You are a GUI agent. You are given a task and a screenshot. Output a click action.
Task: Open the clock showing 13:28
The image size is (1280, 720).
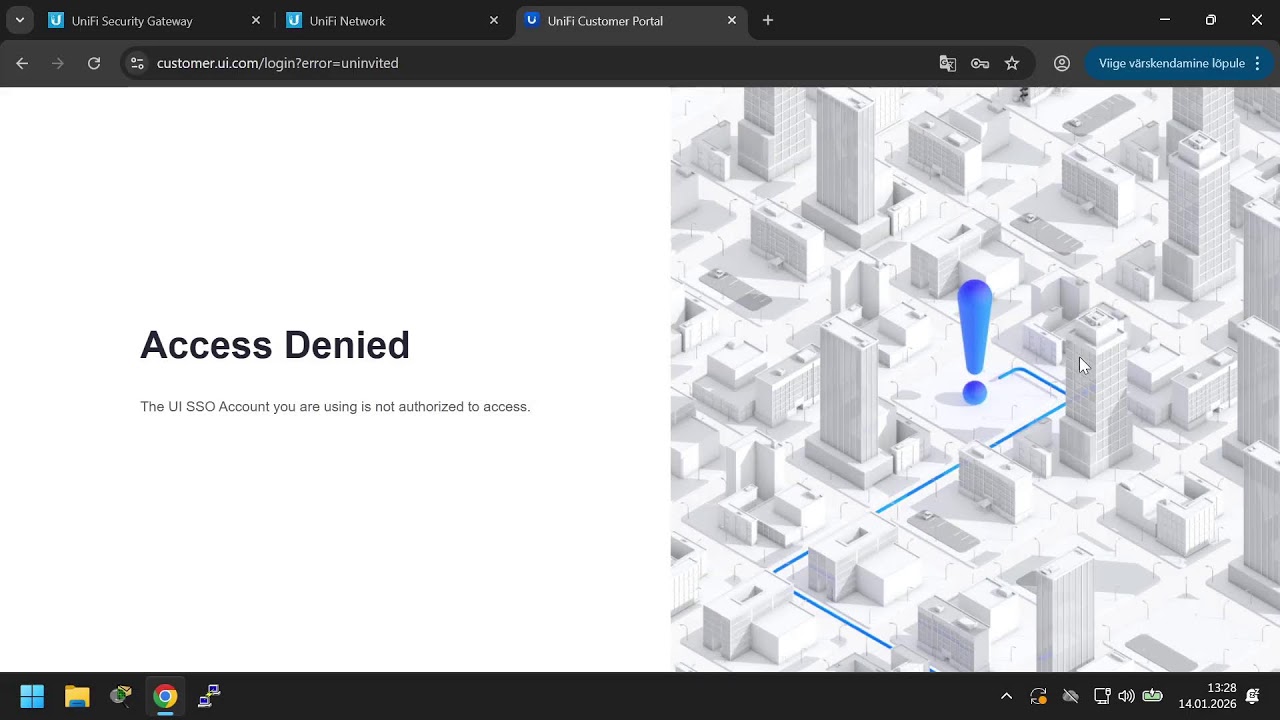coord(1207,696)
